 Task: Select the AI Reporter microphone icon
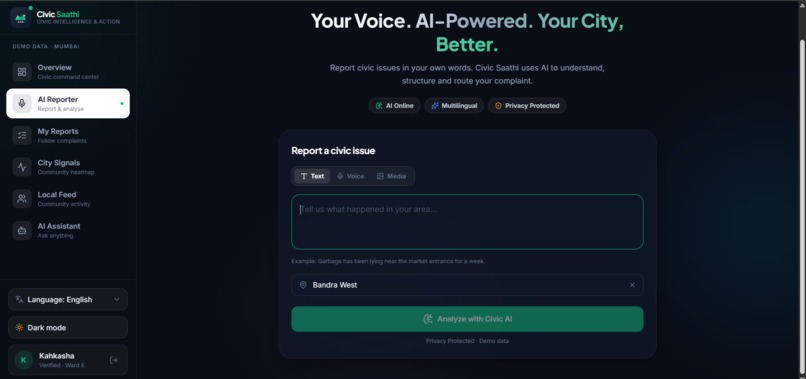tap(22, 103)
